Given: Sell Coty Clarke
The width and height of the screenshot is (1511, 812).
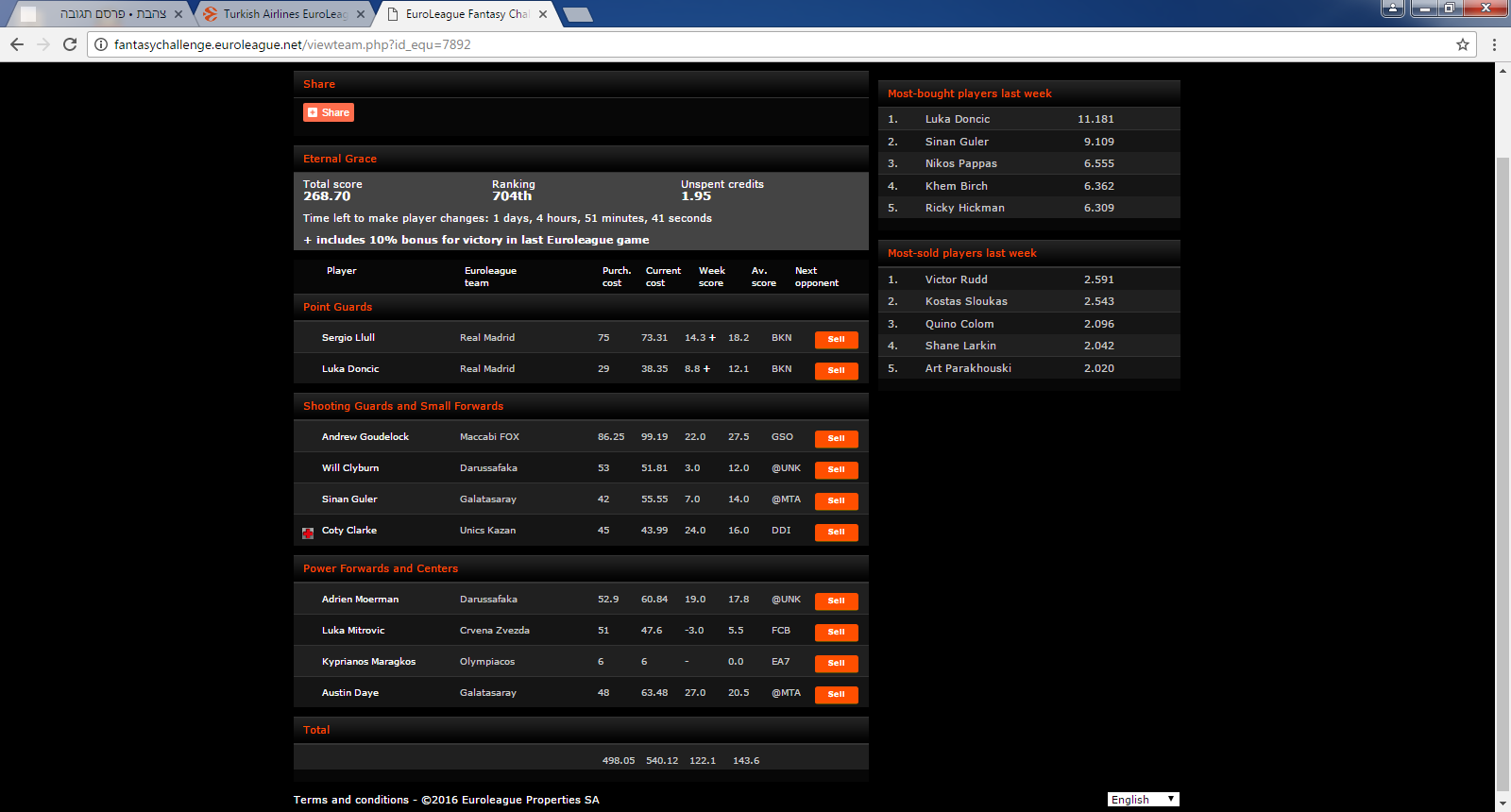Looking at the screenshot, I should tap(836, 532).
